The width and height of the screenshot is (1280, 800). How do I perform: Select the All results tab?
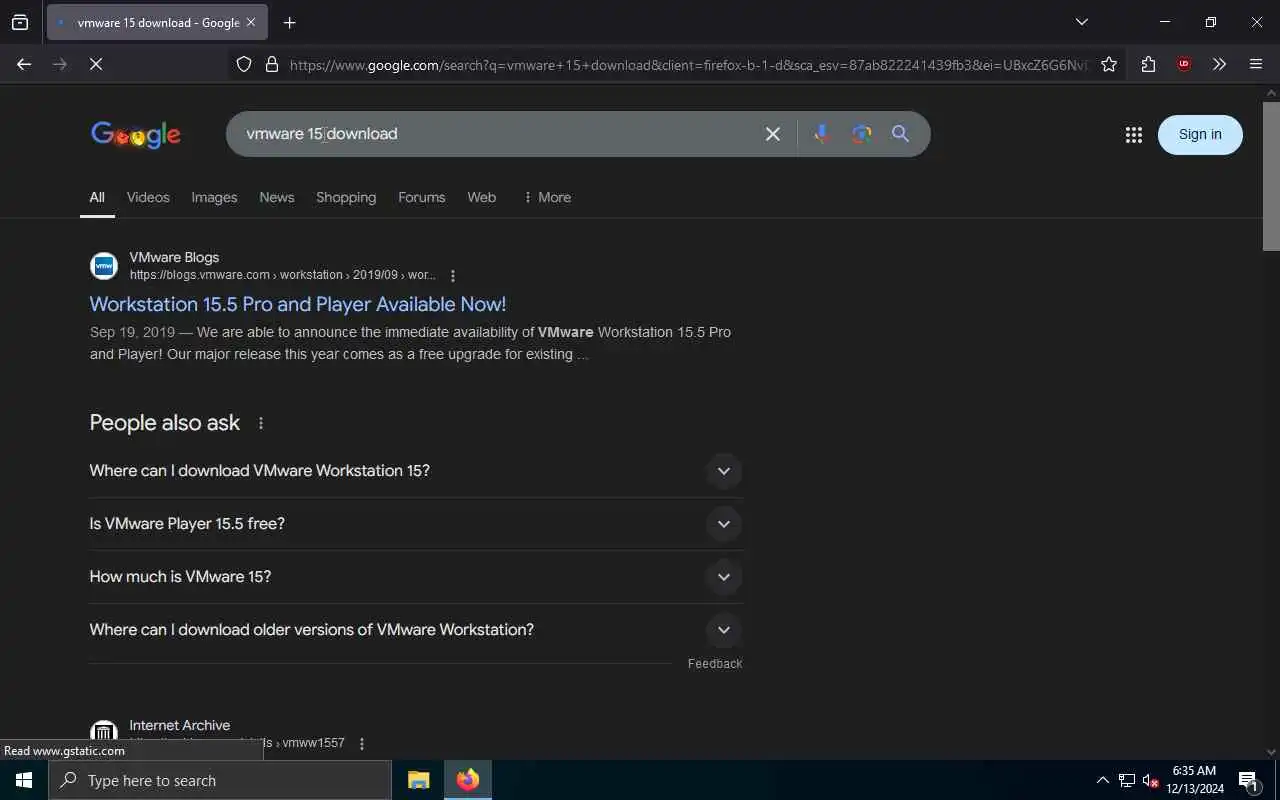[x=97, y=197]
